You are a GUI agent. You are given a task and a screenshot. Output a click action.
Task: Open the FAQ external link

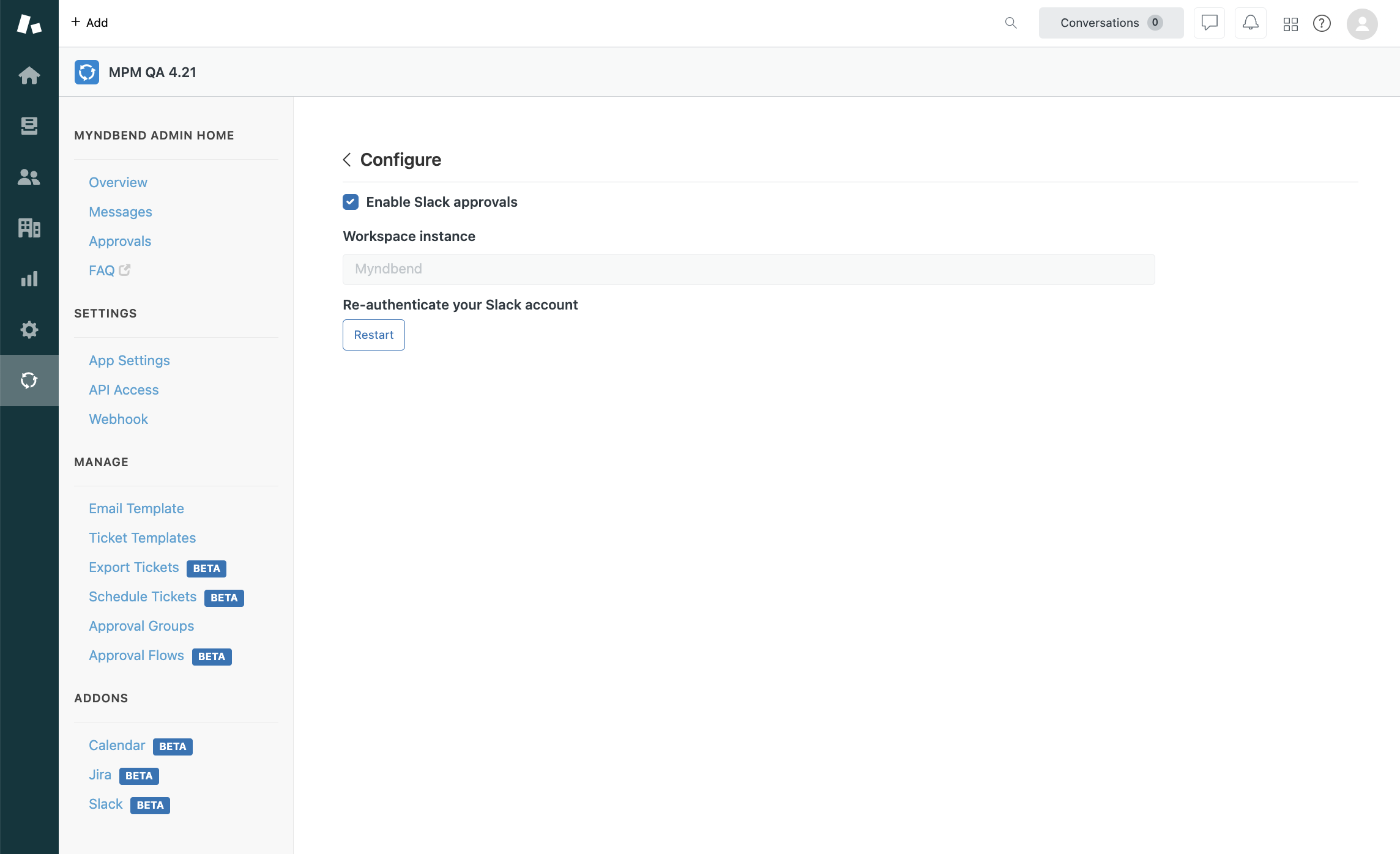[110, 270]
